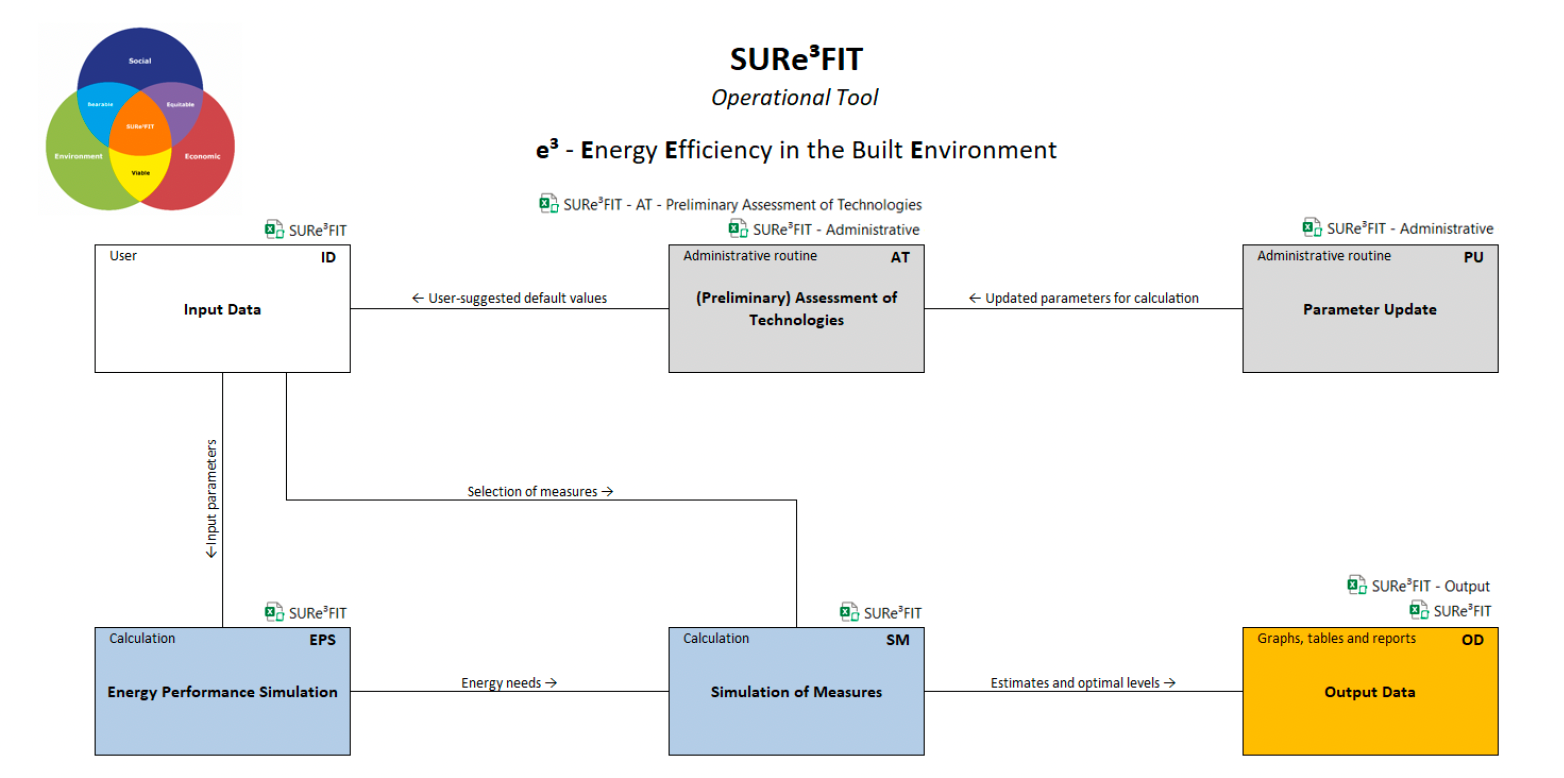Select the orange Output Data box
This screenshot has width=1564, height=778.
point(1369,691)
